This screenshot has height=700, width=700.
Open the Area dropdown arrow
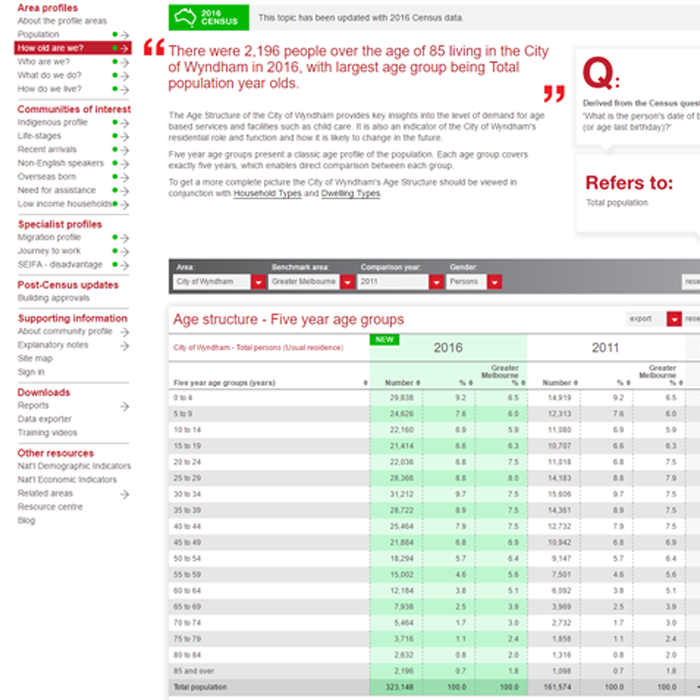(x=258, y=282)
